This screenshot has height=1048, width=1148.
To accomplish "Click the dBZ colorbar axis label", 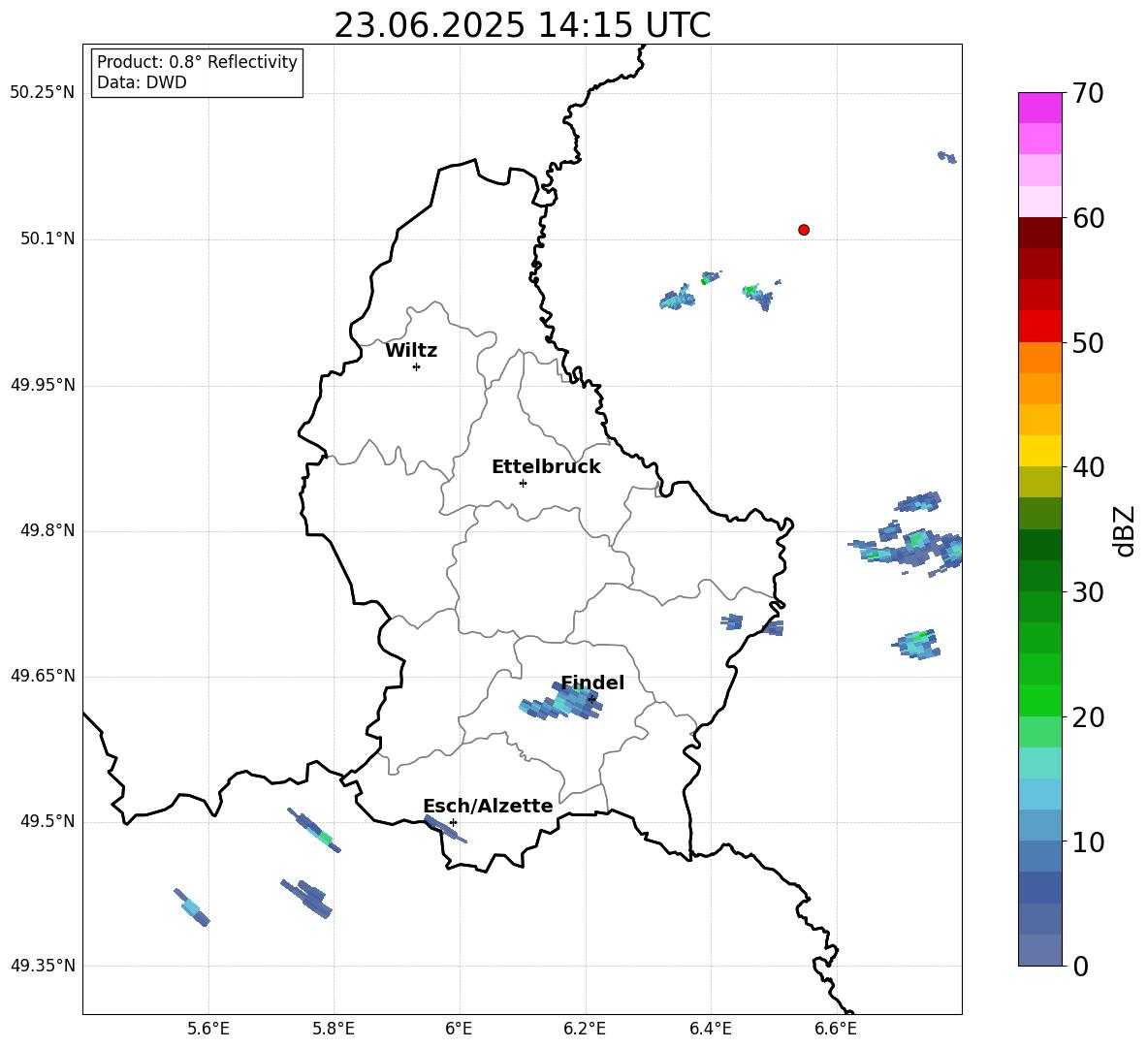I will pos(1126,530).
